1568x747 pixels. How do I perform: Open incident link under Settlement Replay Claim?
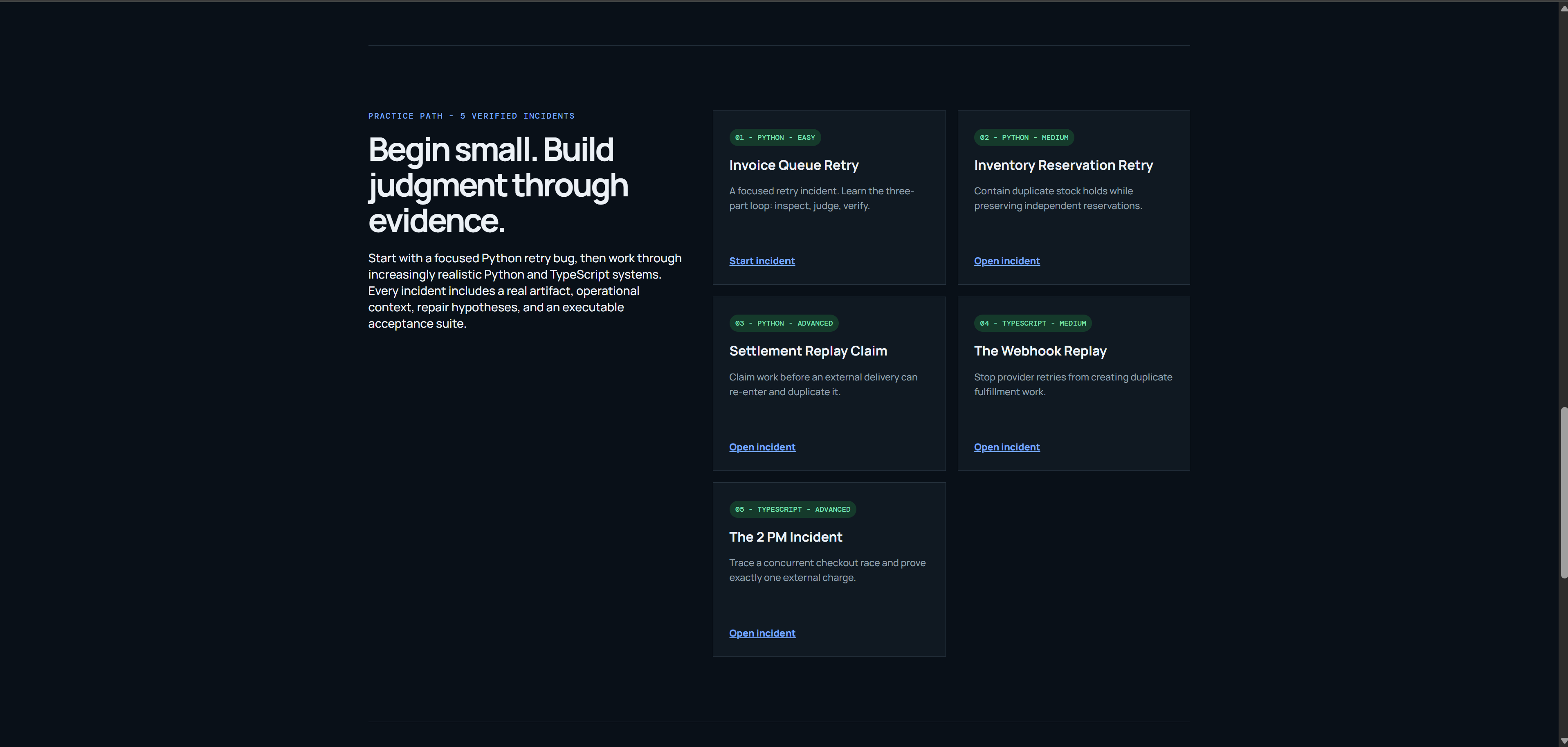pyautogui.click(x=762, y=447)
